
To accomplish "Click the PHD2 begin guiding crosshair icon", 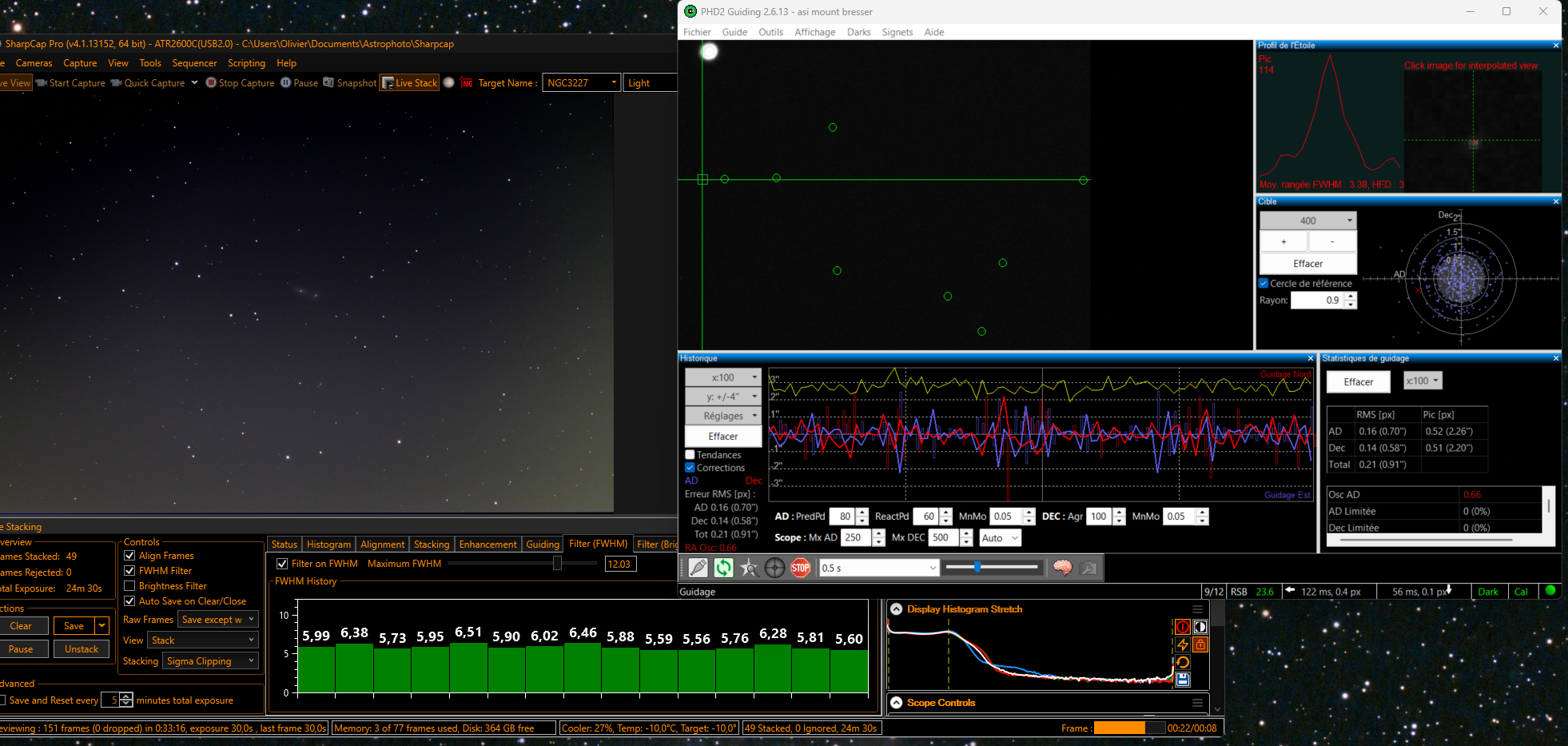I will coord(774,568).
